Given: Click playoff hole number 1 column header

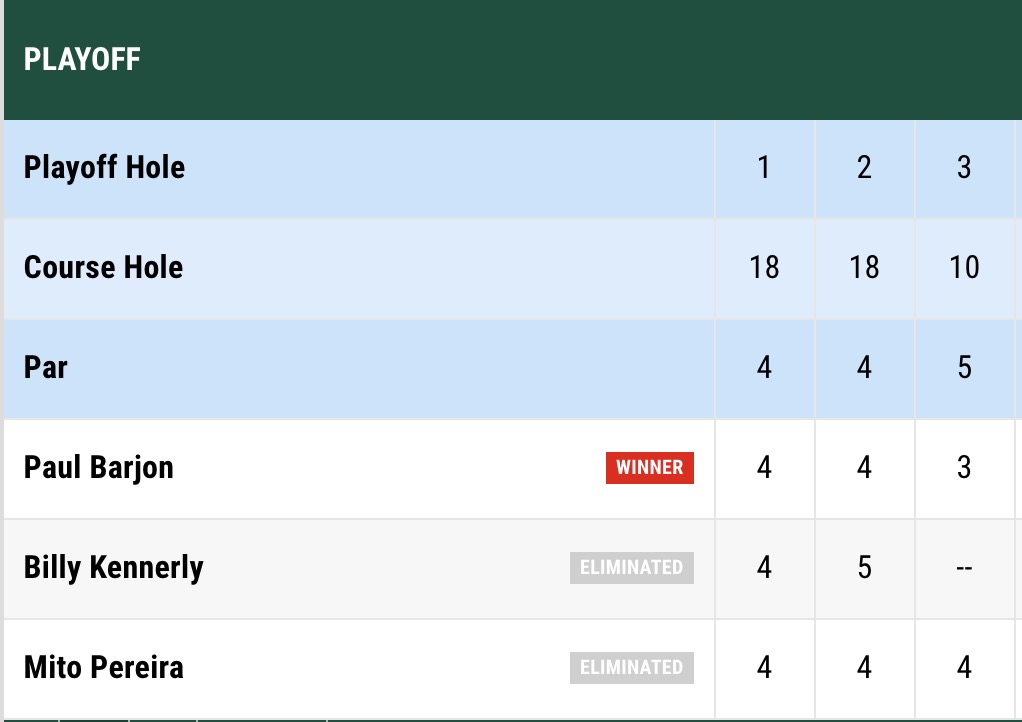Looking at the screenshot, I should pyautogui.click(x=765, y=168).
